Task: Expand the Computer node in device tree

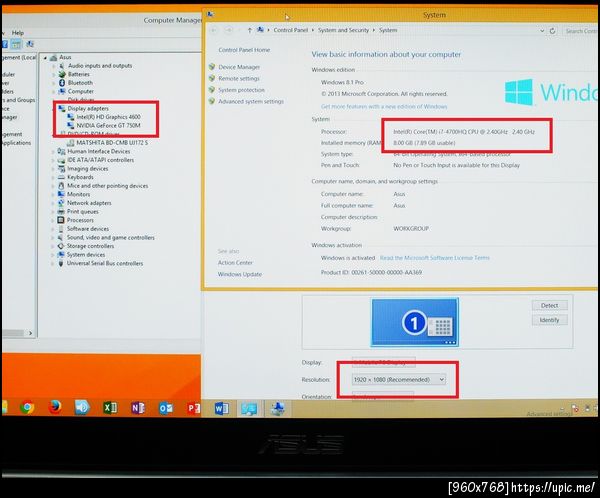Action: coord(54,91)
